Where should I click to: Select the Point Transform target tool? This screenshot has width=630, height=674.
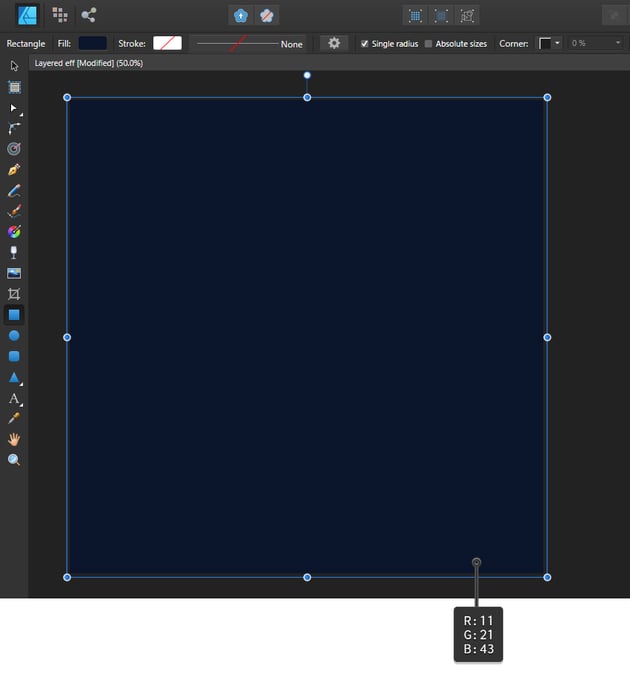point(14,149)
